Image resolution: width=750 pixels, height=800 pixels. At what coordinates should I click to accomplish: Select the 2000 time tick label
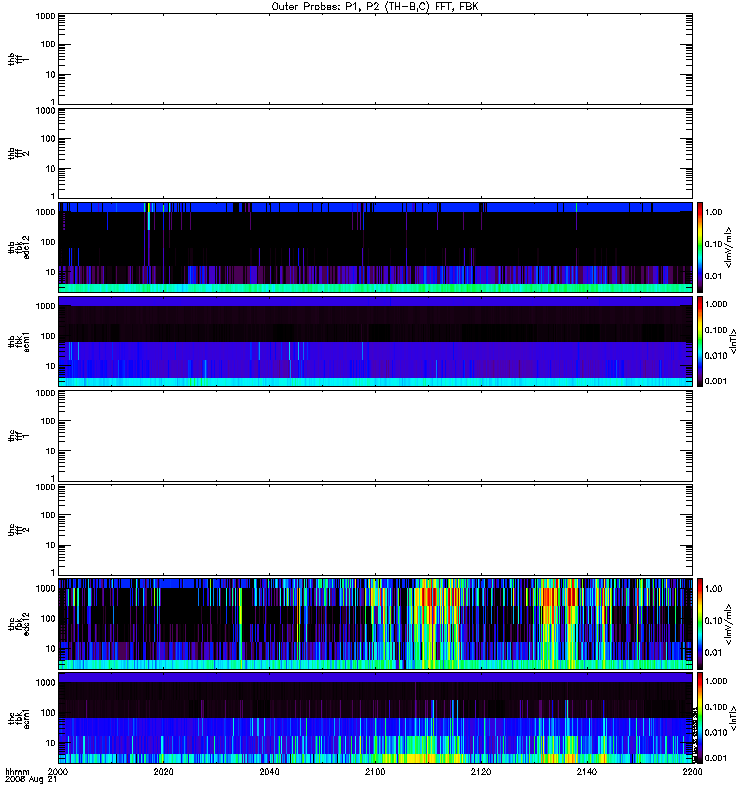[59, 773]
